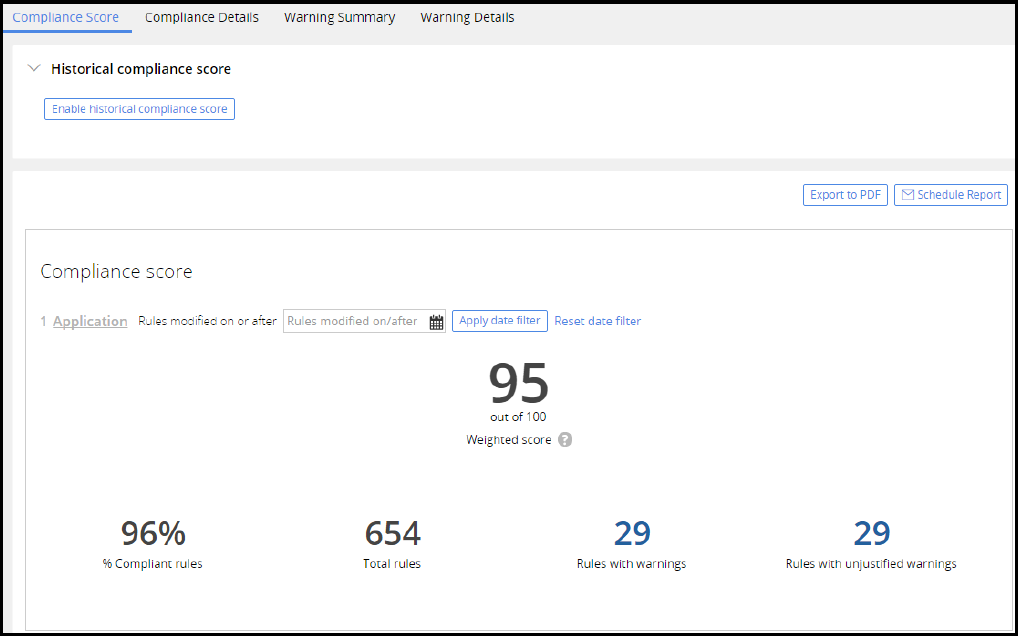Click Enable historical compliance score button
Screen dimensions: 1018x636
139,109
